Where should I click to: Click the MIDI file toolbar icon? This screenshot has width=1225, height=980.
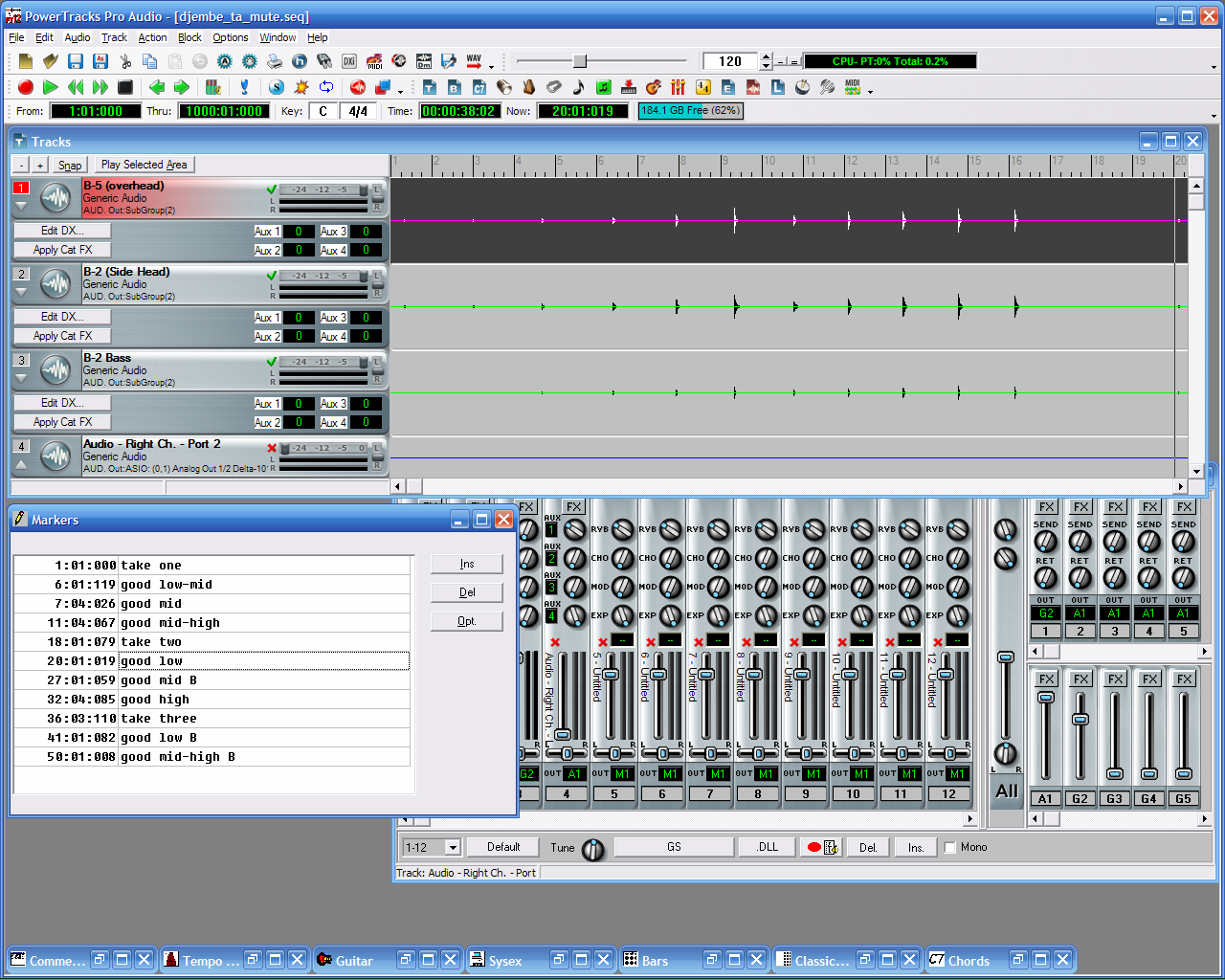(x=374, y=61)
